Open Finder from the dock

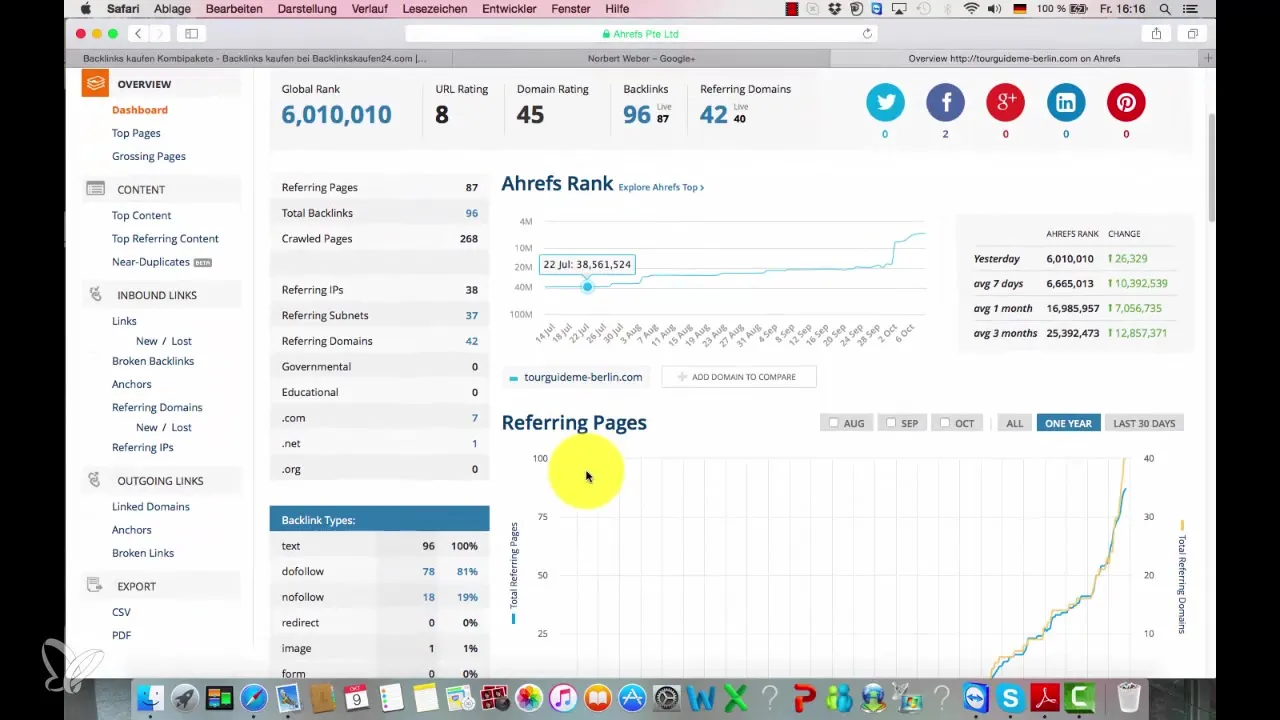point(149,697)
